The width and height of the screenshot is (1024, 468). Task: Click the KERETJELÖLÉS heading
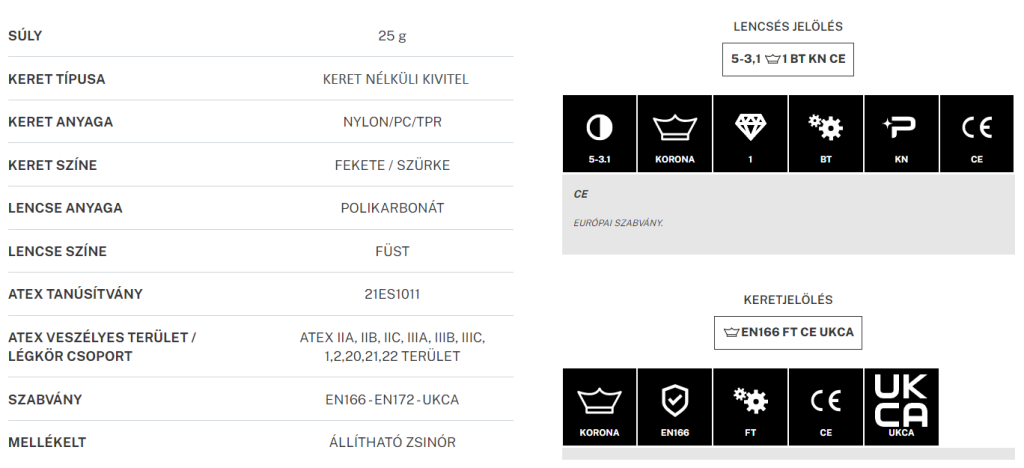point(788,299)
